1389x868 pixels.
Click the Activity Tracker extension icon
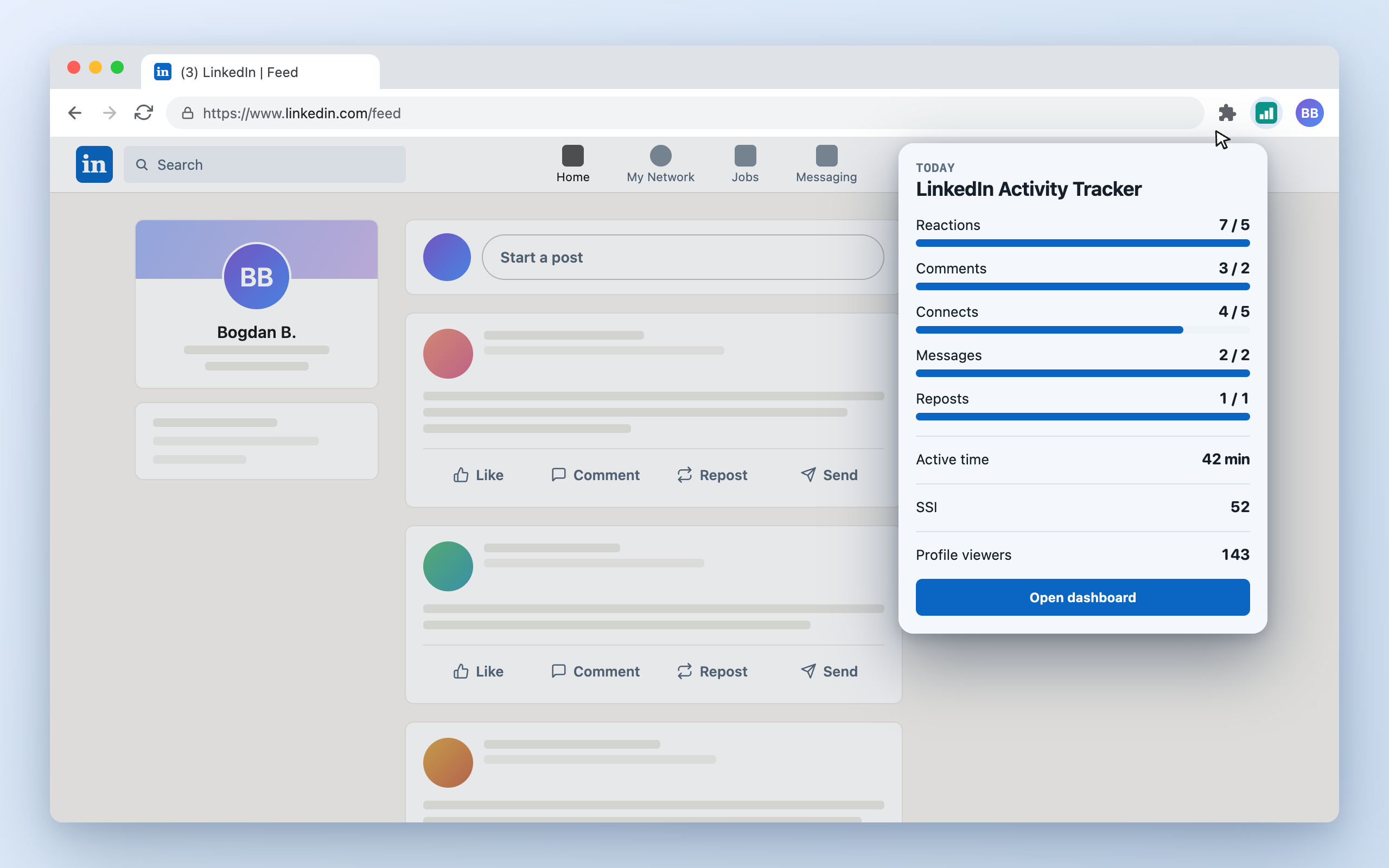[1266, 113]
